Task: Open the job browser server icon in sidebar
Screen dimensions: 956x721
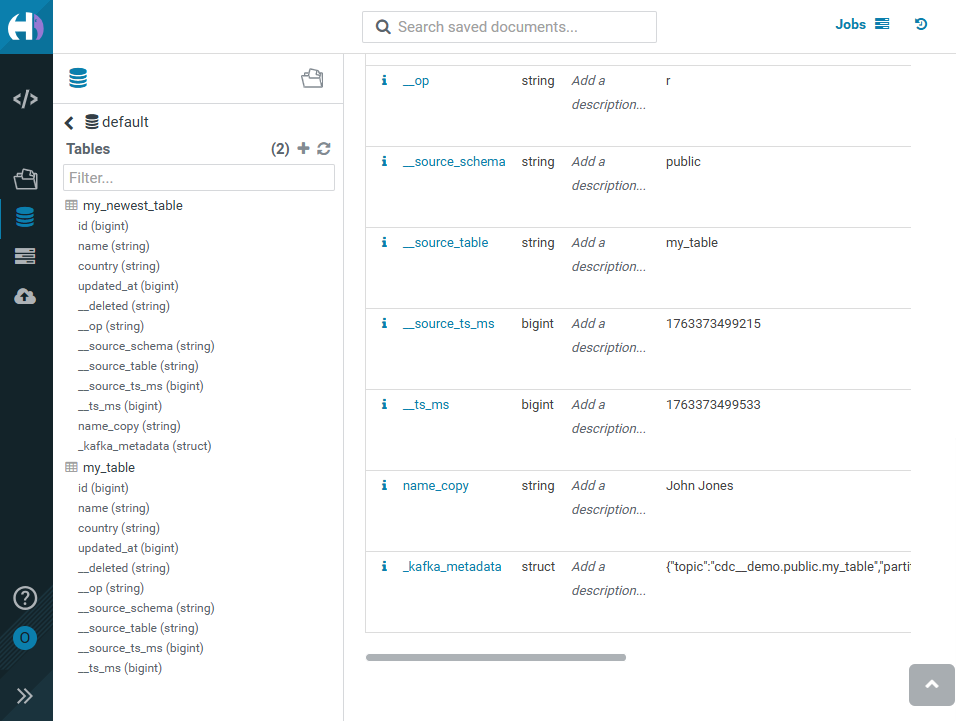Action: [26, 257]
